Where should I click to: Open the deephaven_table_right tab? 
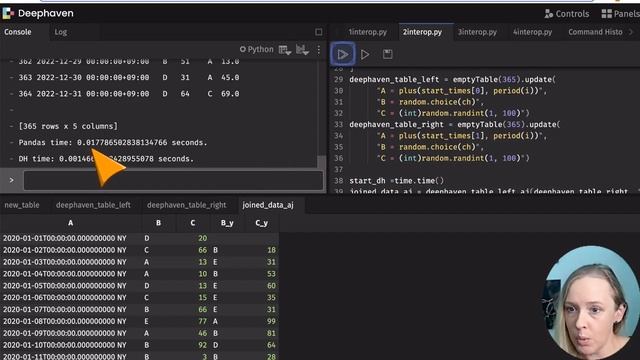187,205
